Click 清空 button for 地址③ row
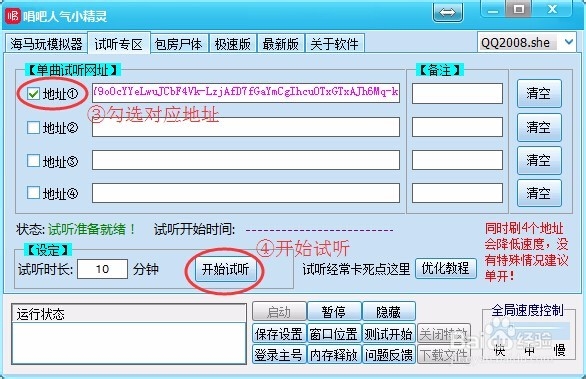Image resolution: width=586 pixels, height=379 pixels. [539, 160]
